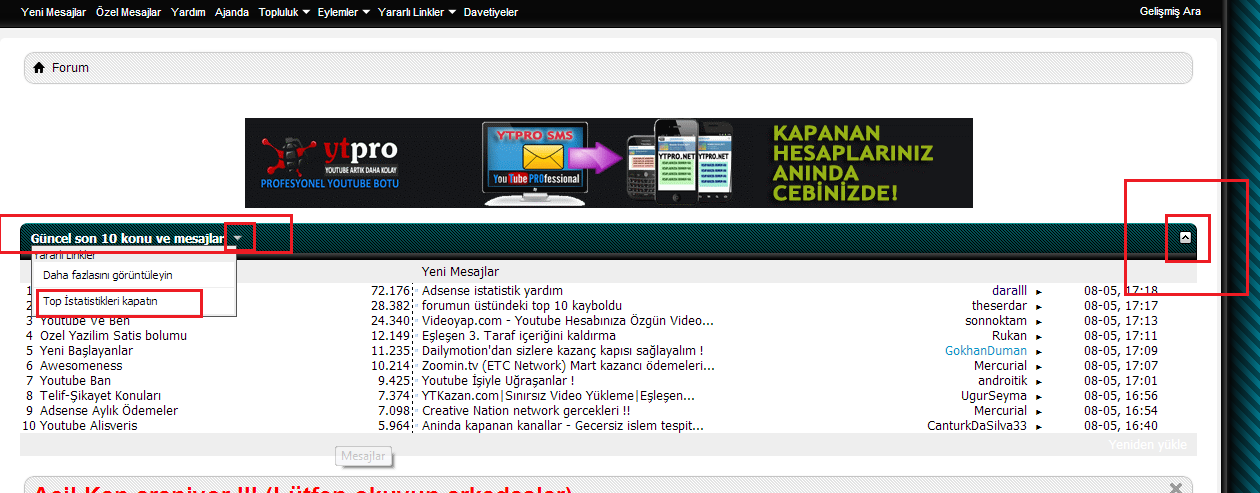Click Yeniden yükle reload link
1260x493 pixels.
[x=1148, y=446]
